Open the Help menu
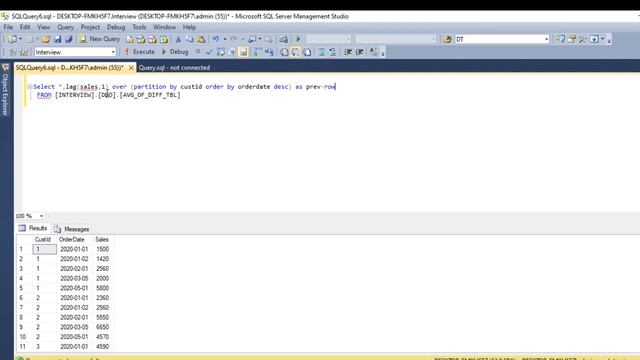The height and width of the screenshot is (360, 640). 189,27
